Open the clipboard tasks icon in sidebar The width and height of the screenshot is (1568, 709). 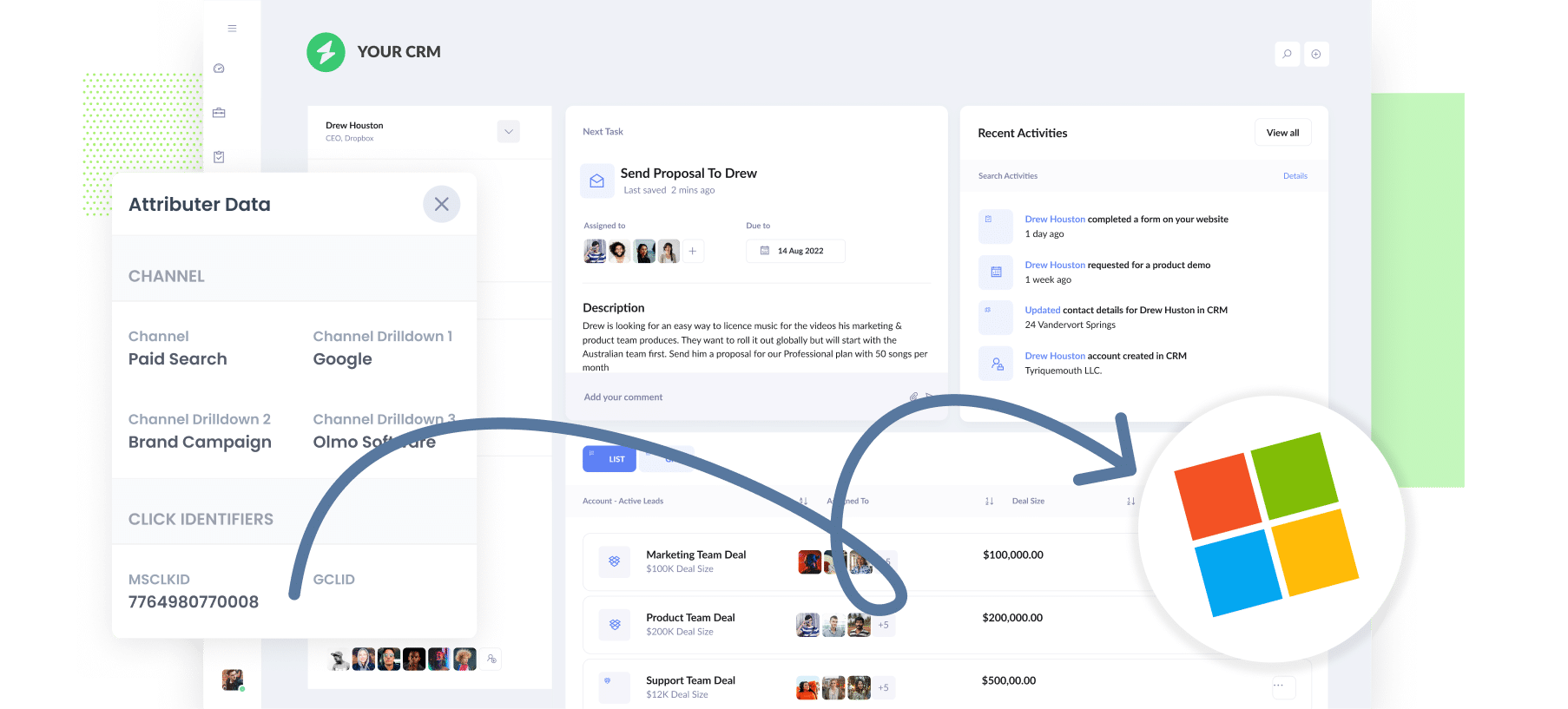(x=219, y=157)
